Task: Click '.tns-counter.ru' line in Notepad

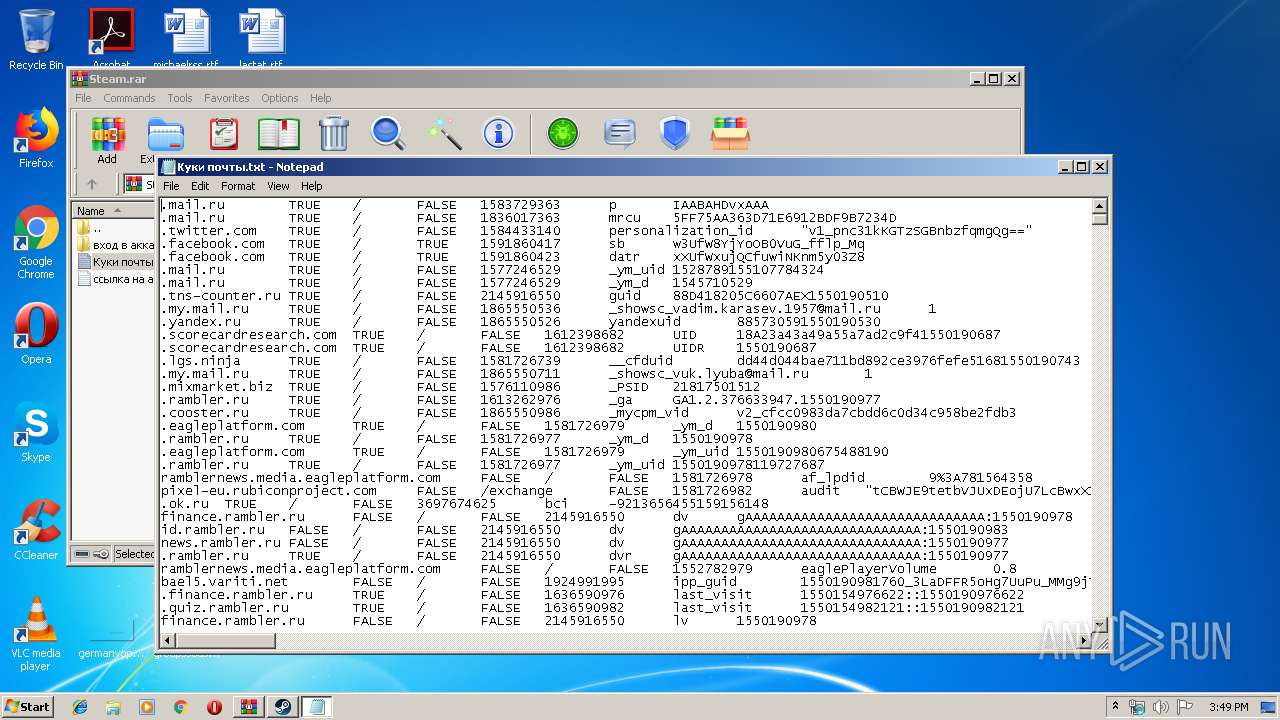Action: (524, 296)
